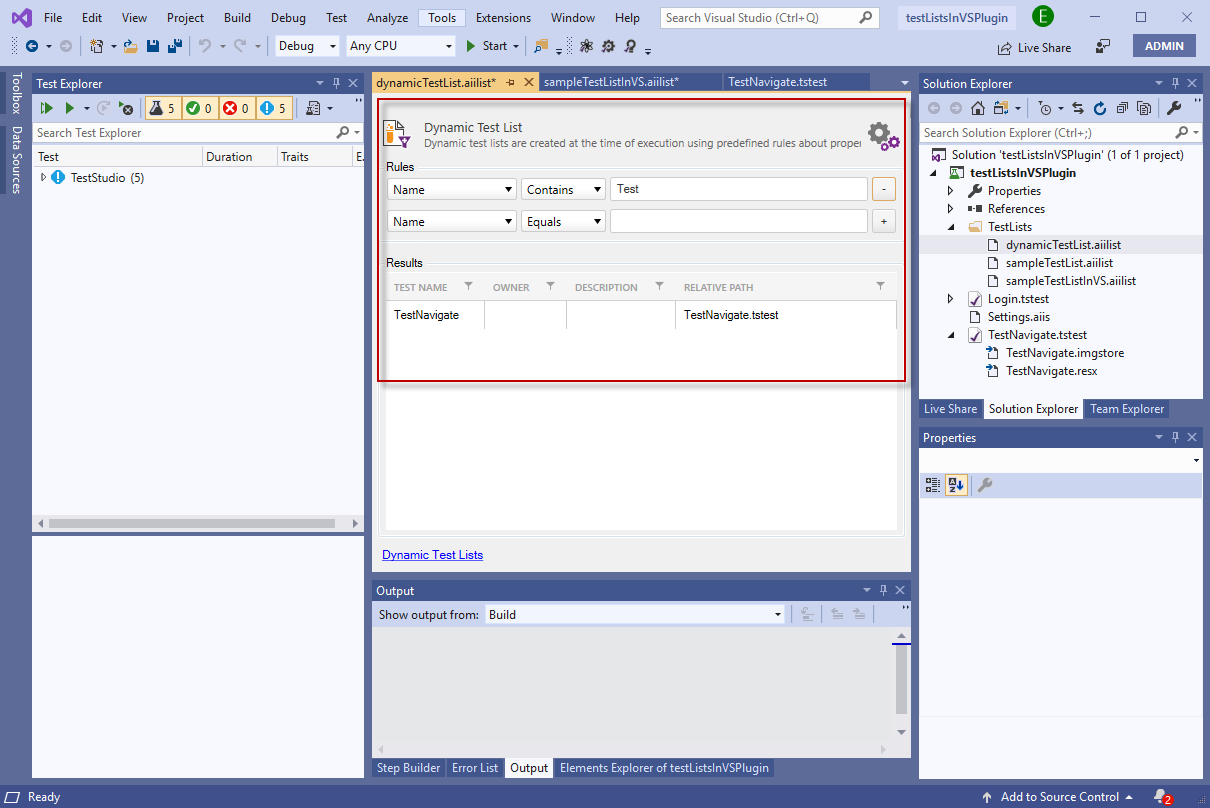
Task: Open the Dynamic Test Lists link
Action: click(x=432, y=555)
